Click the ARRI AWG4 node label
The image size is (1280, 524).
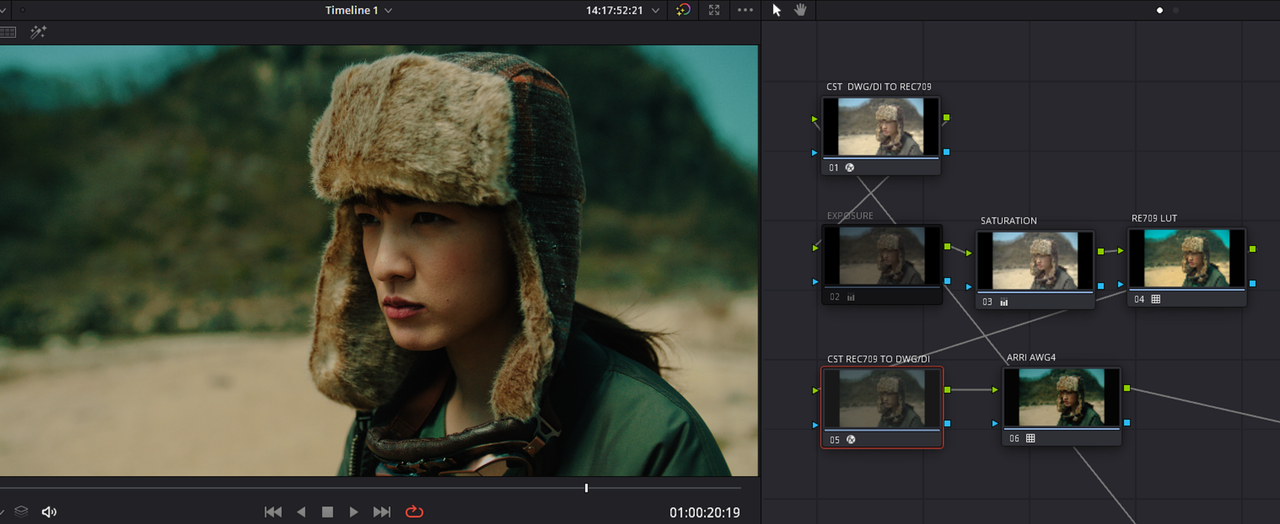1031,357
